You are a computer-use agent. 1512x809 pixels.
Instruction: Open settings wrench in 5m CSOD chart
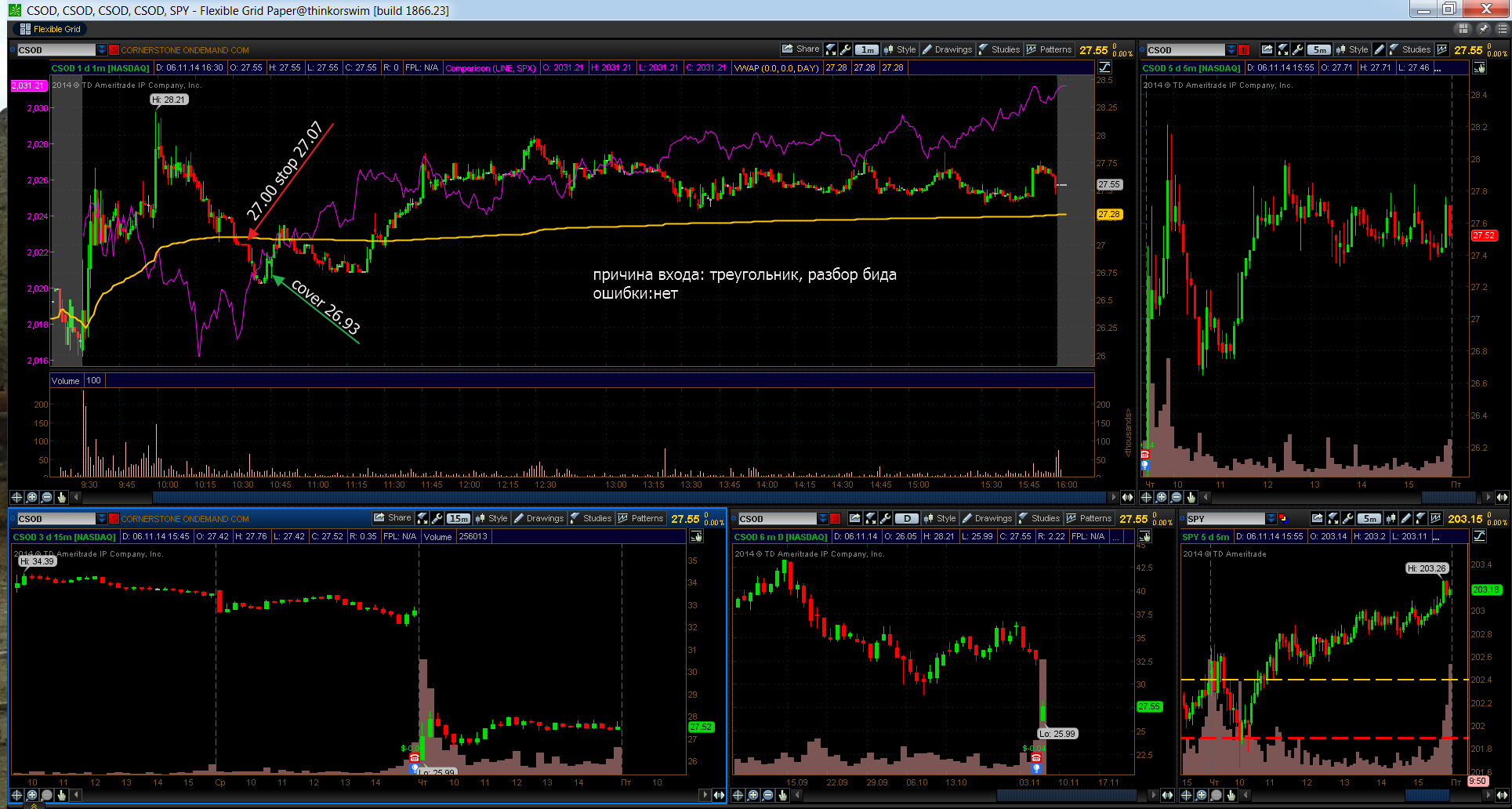tap(1298, 49)
